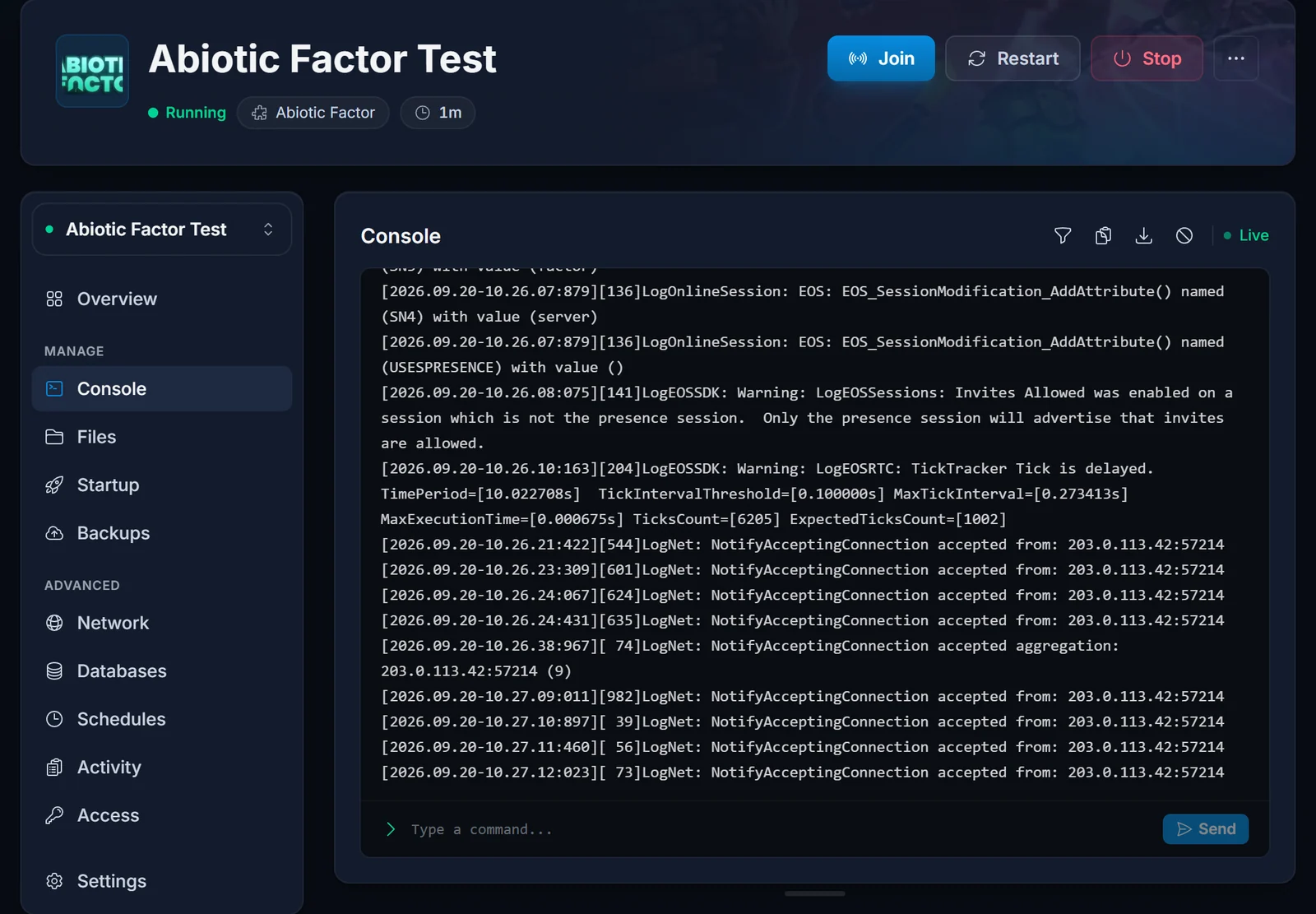Clear the console with the circle-slash icon
The width and height of the screenshot is (1316, 914).
tap(1184, 236)
